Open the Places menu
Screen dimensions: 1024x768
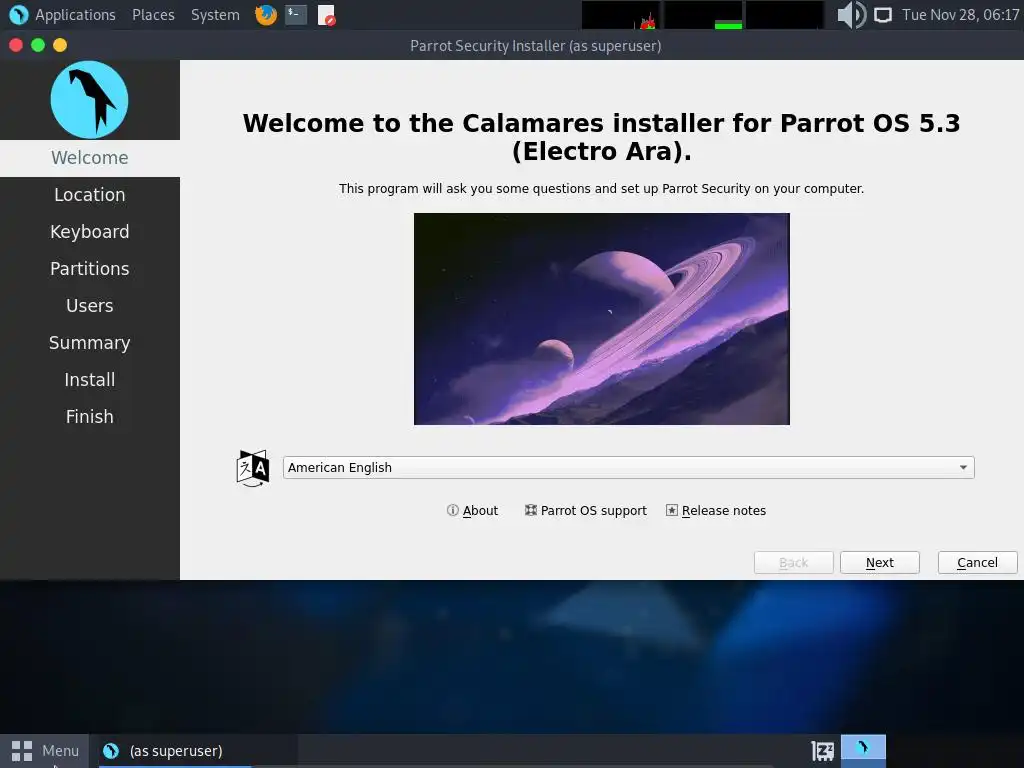pyautogui.click(x=153, y=14)
